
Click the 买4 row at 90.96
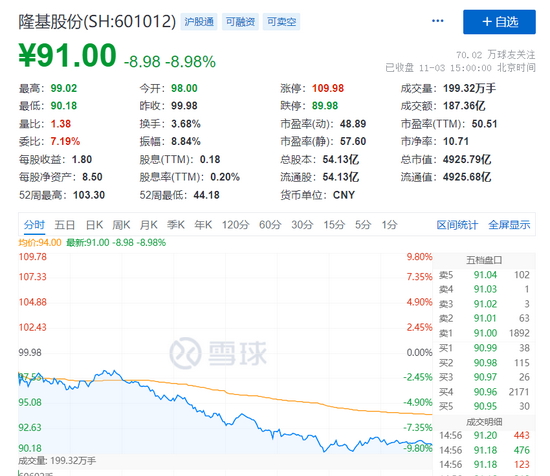pyautogui.click(x=484, y=392)
